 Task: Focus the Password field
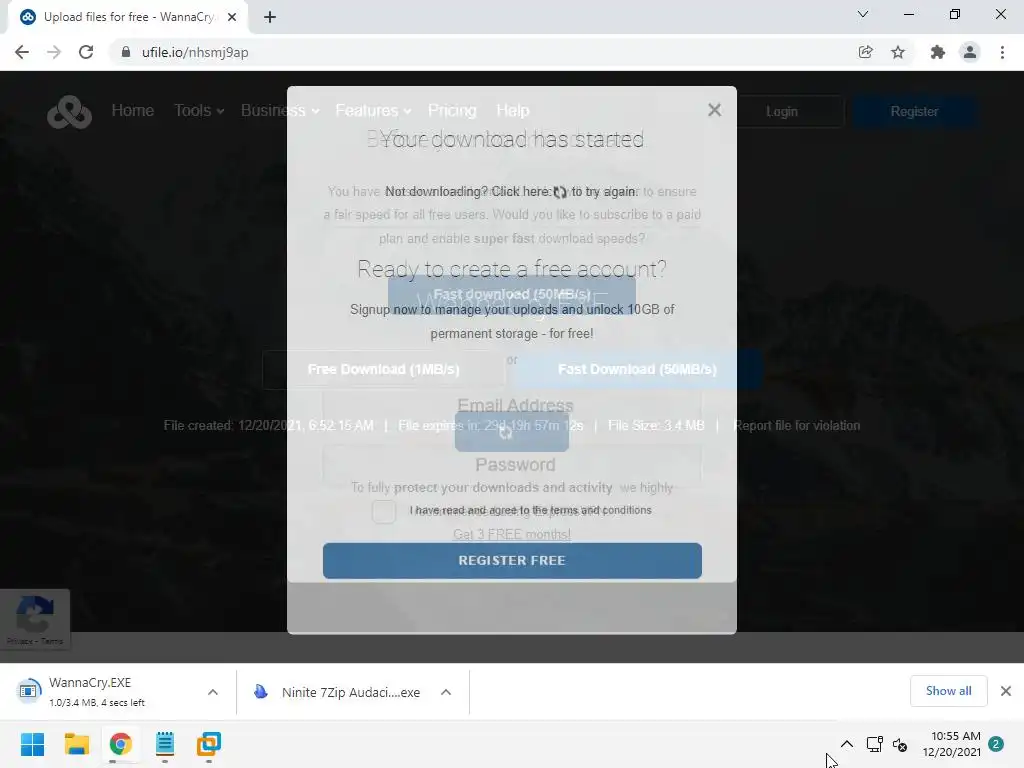512,465
